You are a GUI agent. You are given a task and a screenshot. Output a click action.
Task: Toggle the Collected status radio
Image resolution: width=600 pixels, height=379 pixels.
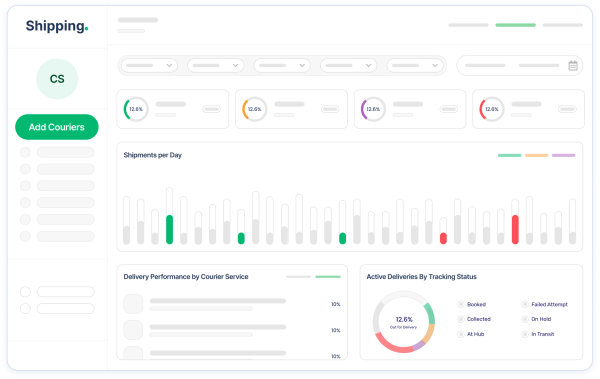tap(461, 319)
